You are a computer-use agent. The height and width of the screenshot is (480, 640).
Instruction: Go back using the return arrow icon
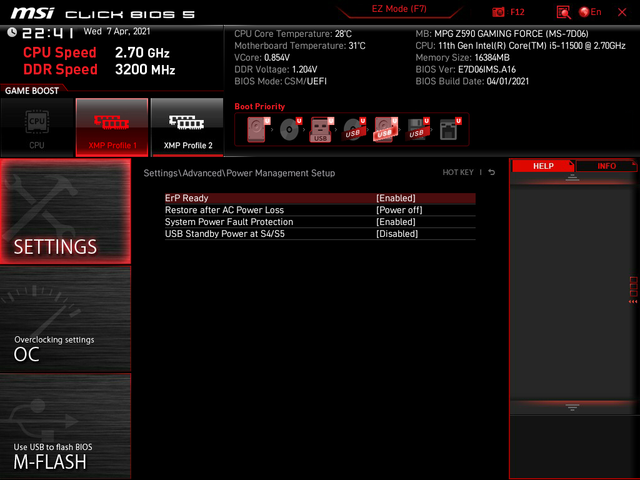point(492,172)
